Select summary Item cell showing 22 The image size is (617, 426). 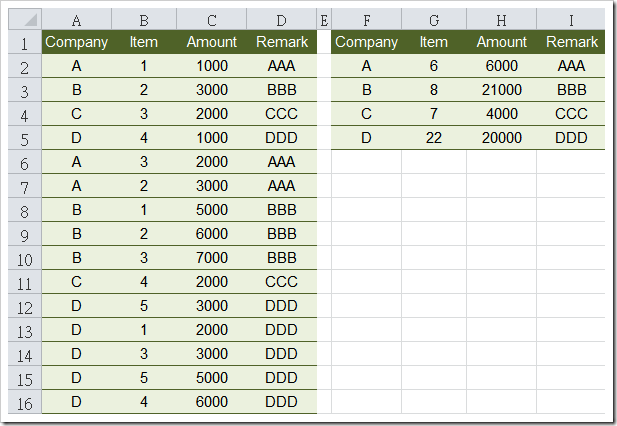click(x=434, y=138)
